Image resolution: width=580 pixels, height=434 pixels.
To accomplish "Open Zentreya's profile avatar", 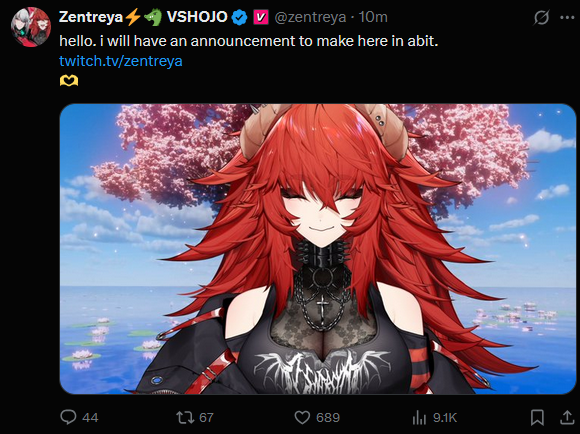I will tap(30, 27).
